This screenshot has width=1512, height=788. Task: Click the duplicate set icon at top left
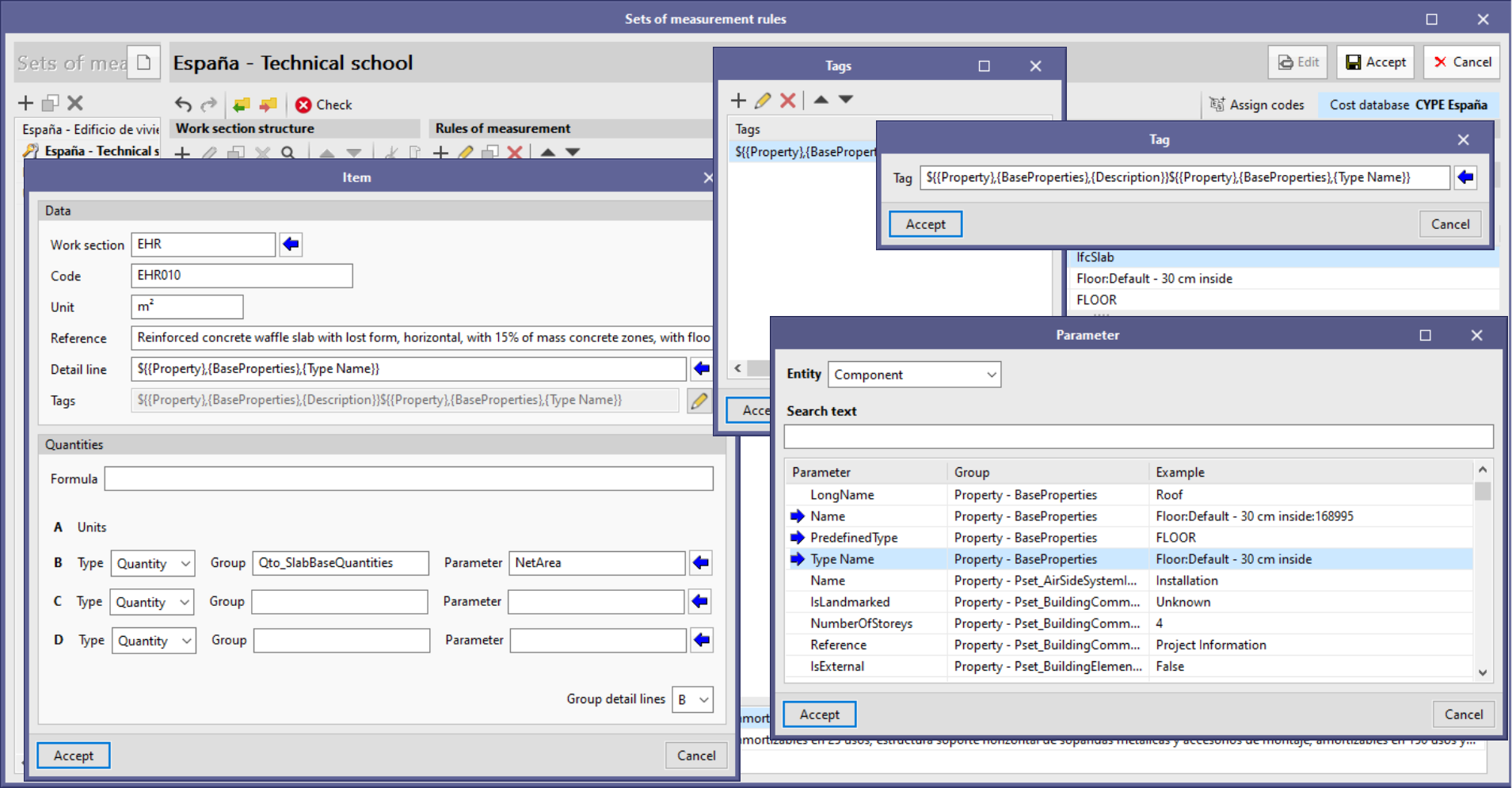(51, 103)
